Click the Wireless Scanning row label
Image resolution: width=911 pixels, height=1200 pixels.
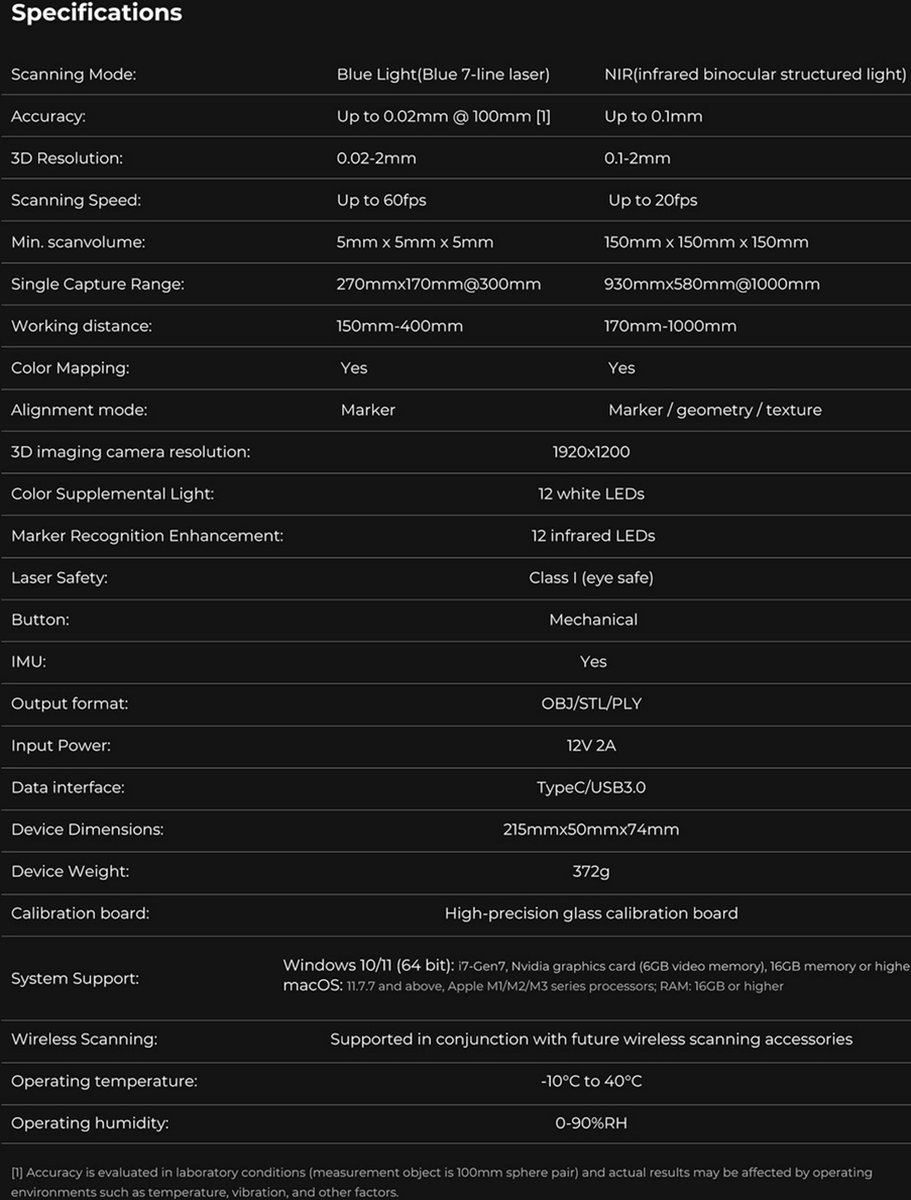tap(84, 1041)
